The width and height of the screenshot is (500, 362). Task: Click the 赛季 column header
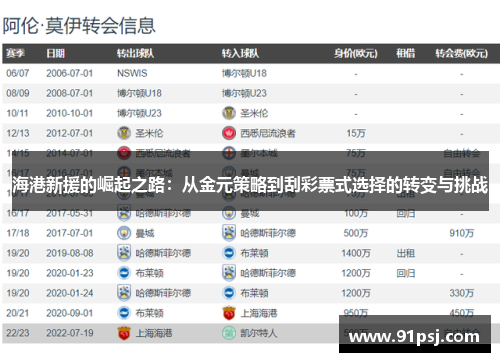(x=15, y=53)
